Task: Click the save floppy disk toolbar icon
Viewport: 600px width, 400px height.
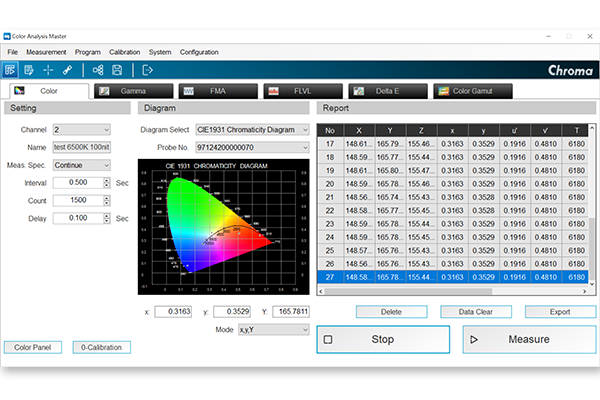Action: tap(117, 70)
